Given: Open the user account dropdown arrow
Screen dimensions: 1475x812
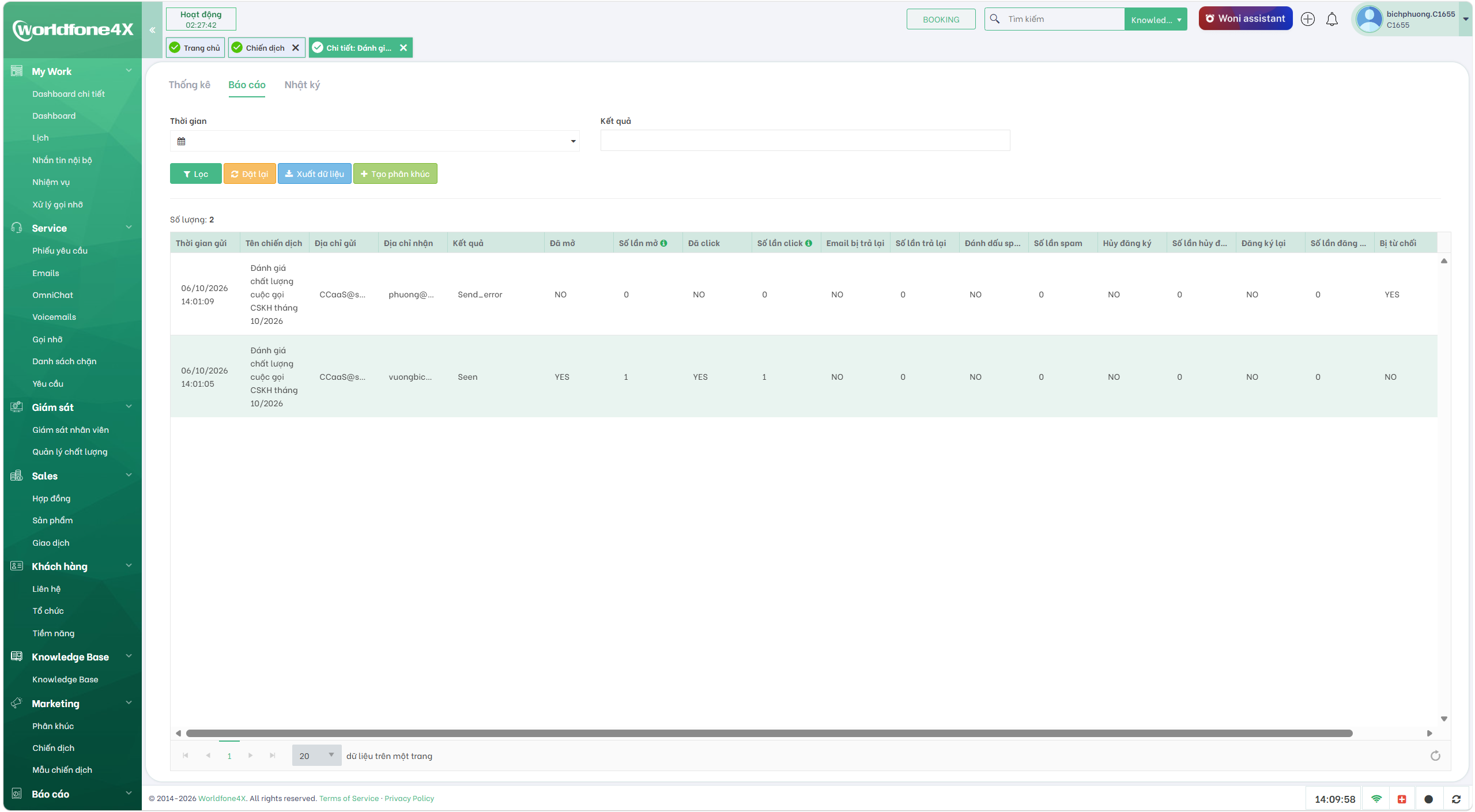Looking at the screenshot, I should coord(1465,19).
